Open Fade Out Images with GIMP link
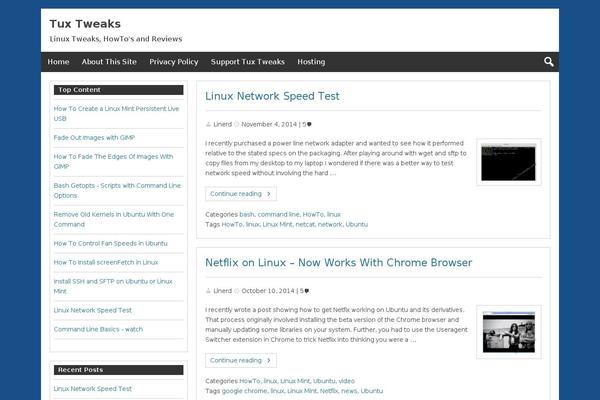The image size is (600, 400). (x=94, y=137)
